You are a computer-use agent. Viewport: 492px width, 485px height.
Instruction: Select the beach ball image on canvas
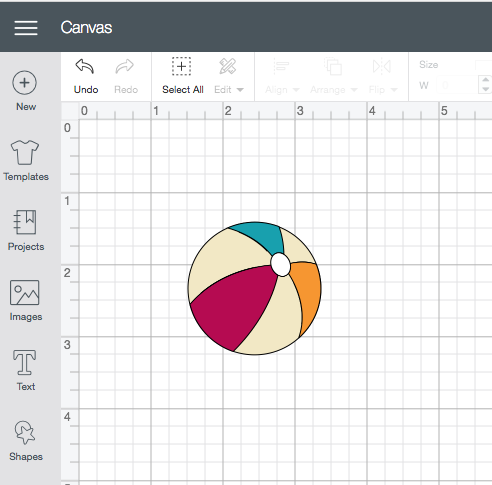tap(254, 288)
